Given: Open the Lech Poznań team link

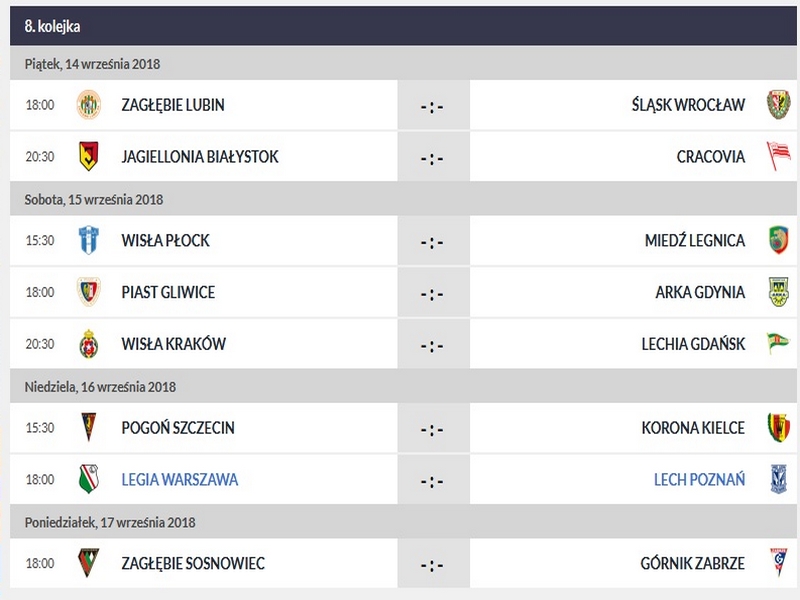Looking at the screenshot, I should (x=699, y=480).
